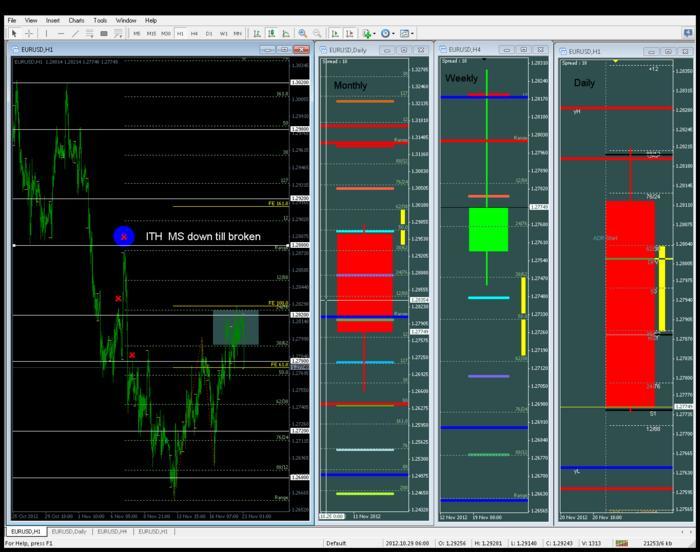Click the 'O: 1.29256' status value
This screenshot has width=700, height=552.
coord(452,543)
